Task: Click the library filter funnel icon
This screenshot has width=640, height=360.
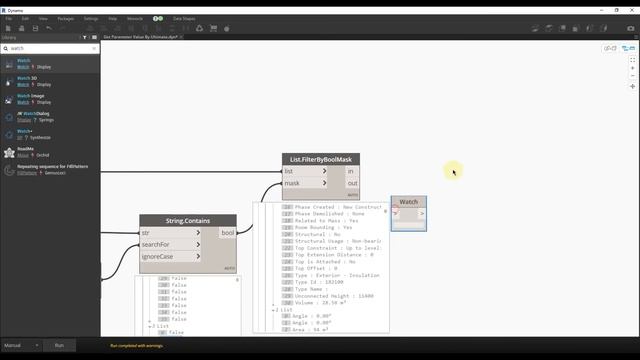Action: pyautogui.click(x=85, y=37)
